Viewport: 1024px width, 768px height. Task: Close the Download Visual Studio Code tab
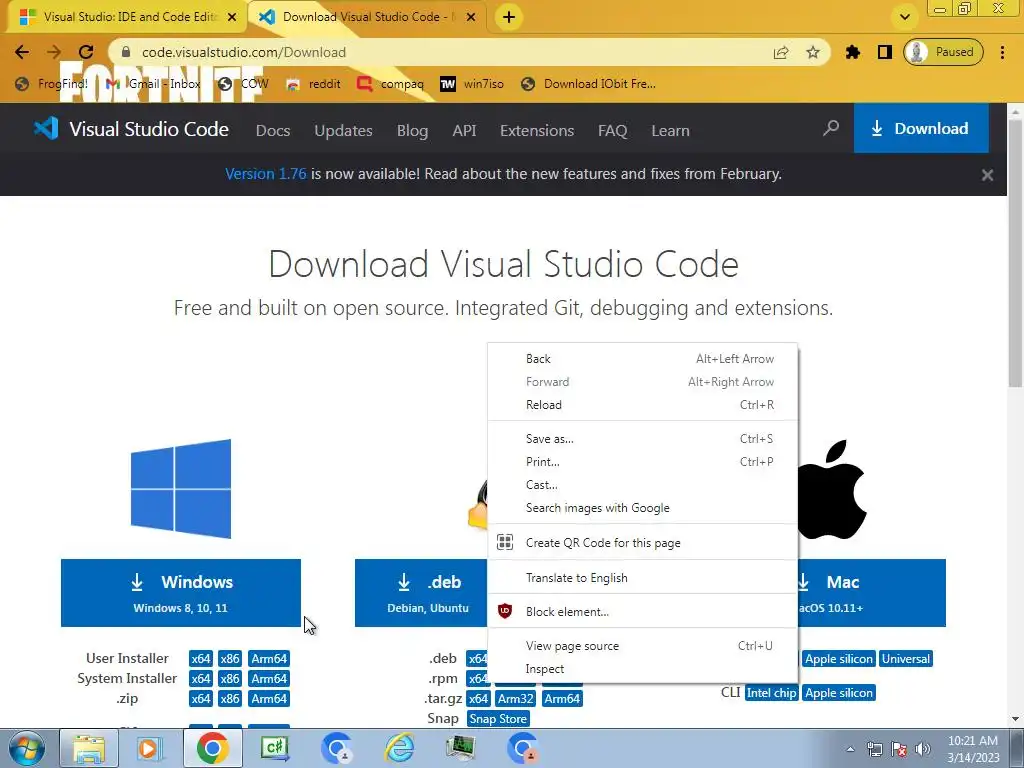[471, 17]
